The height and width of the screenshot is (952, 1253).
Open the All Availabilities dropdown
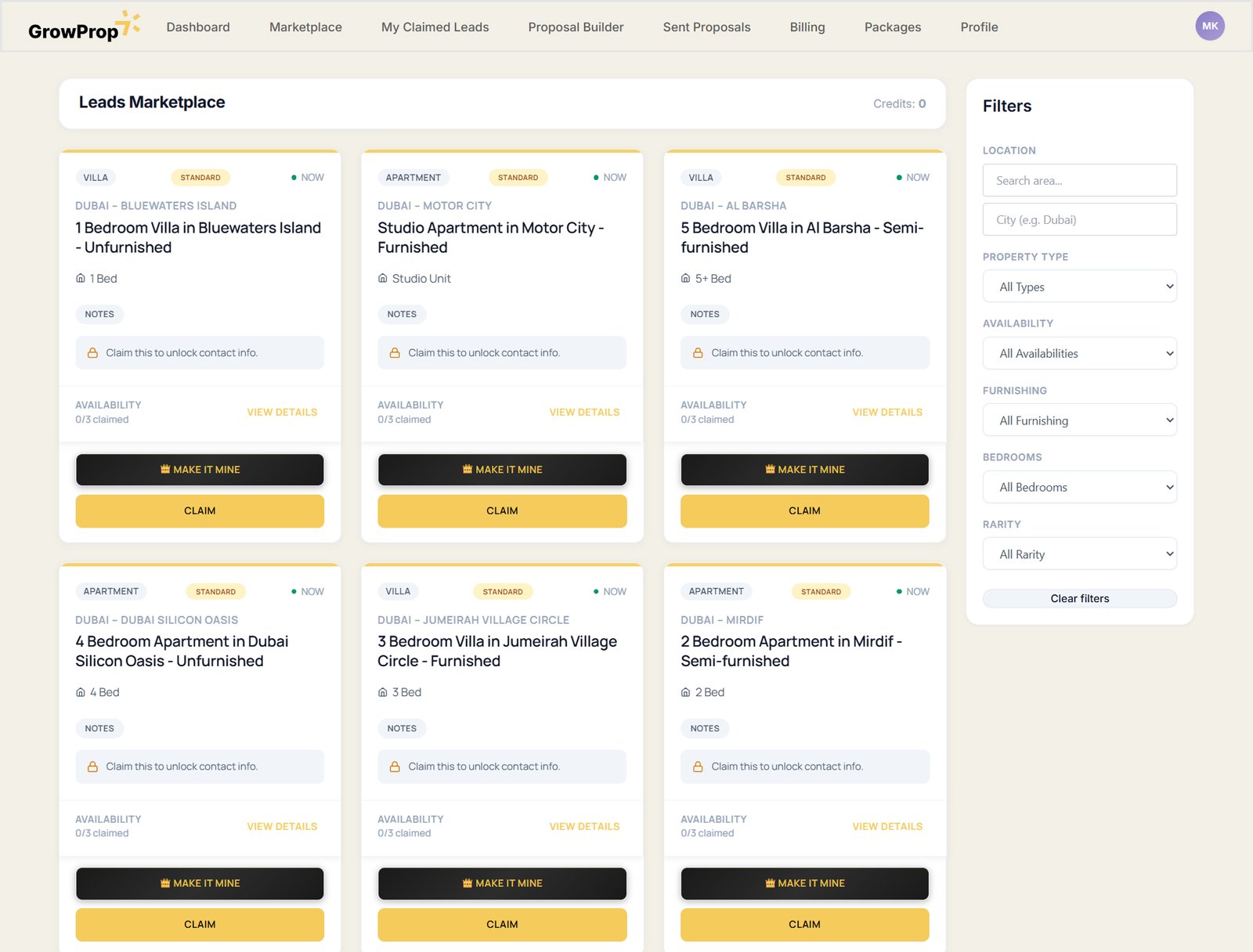click(x=1079, y=354)
